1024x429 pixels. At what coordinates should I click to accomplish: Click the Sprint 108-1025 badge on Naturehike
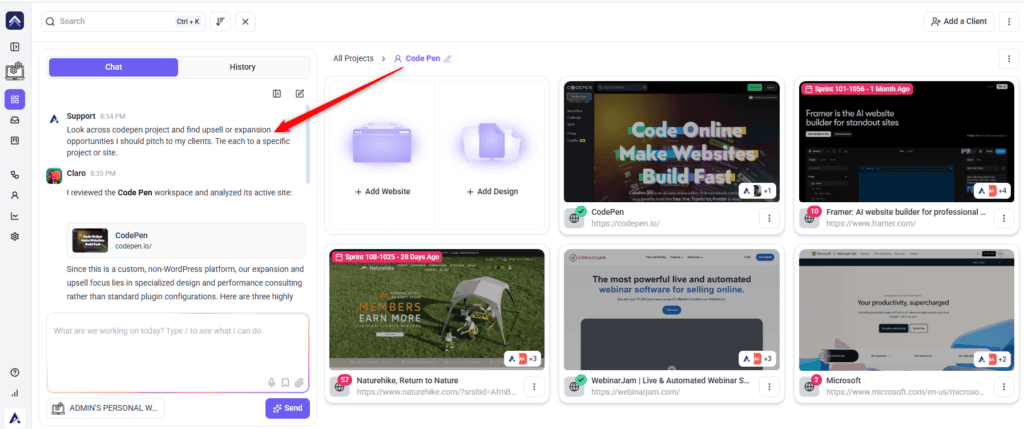[386, 257]
